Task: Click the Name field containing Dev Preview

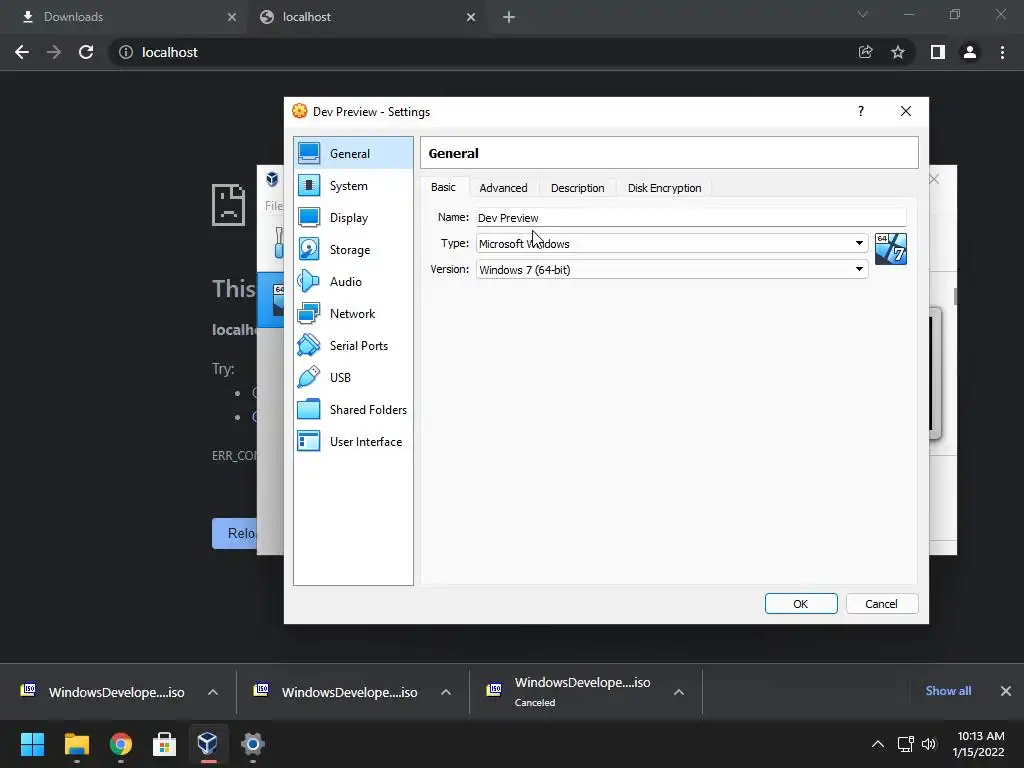Action: point(691,217)
